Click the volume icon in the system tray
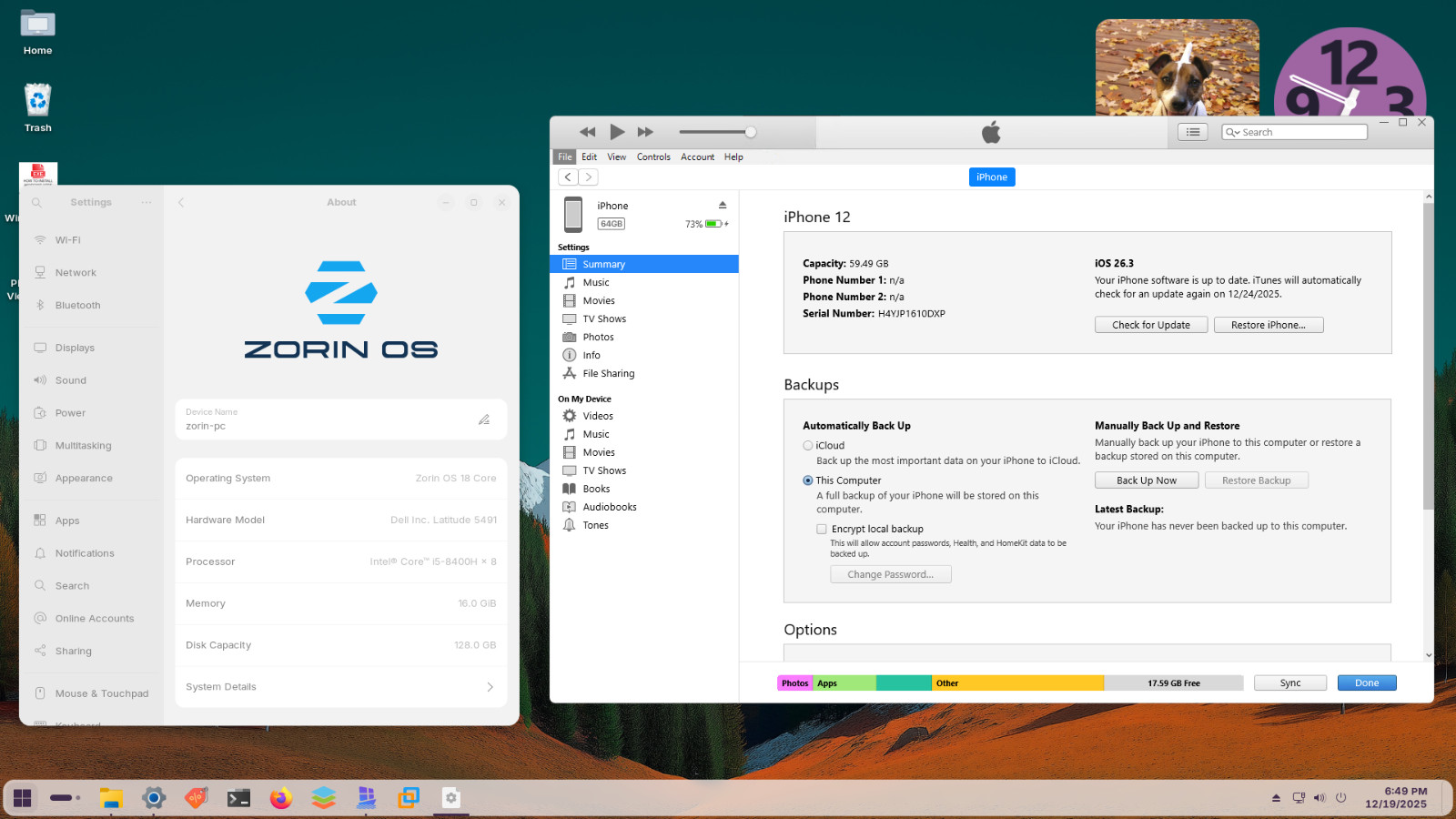 [x=1319, y=798]
